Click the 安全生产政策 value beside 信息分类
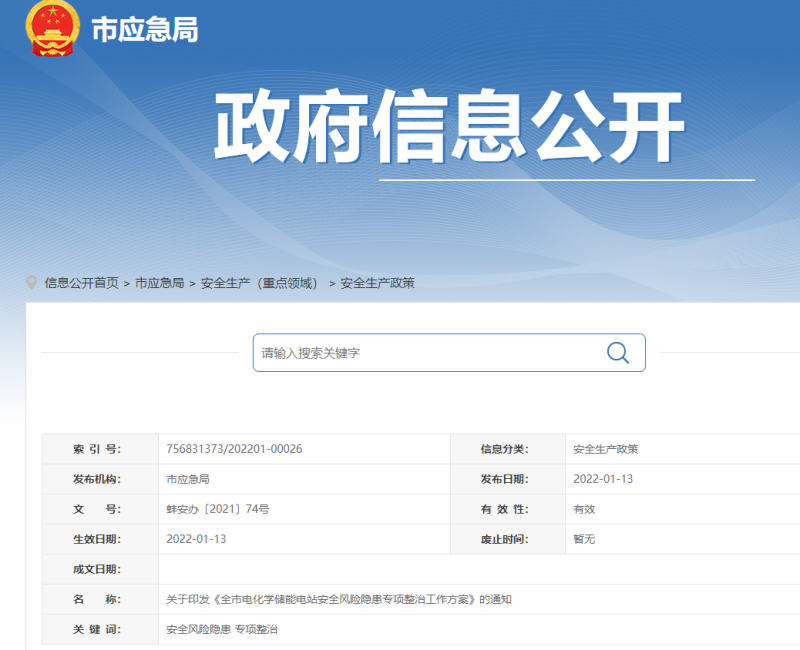The image size is (800, 650). tap(605, 449)
